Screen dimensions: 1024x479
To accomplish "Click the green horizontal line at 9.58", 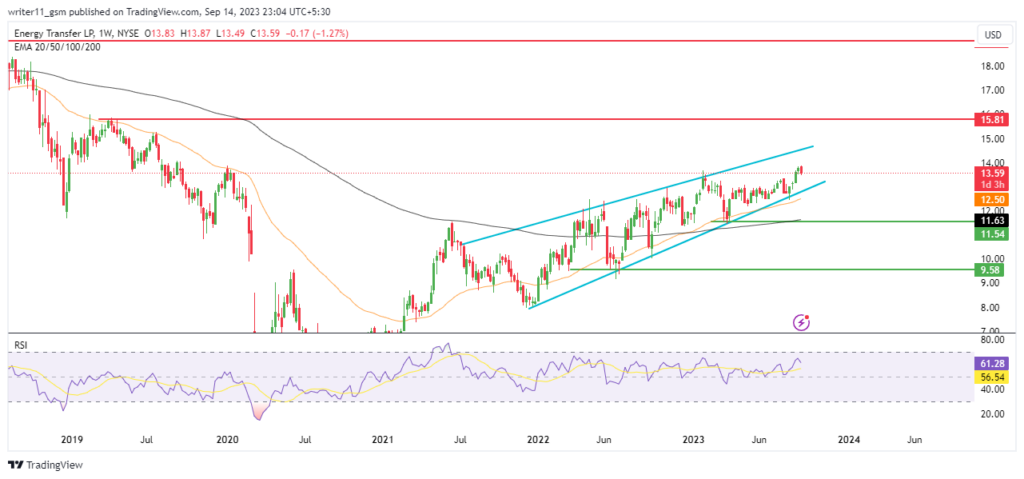I will point(771,269).
